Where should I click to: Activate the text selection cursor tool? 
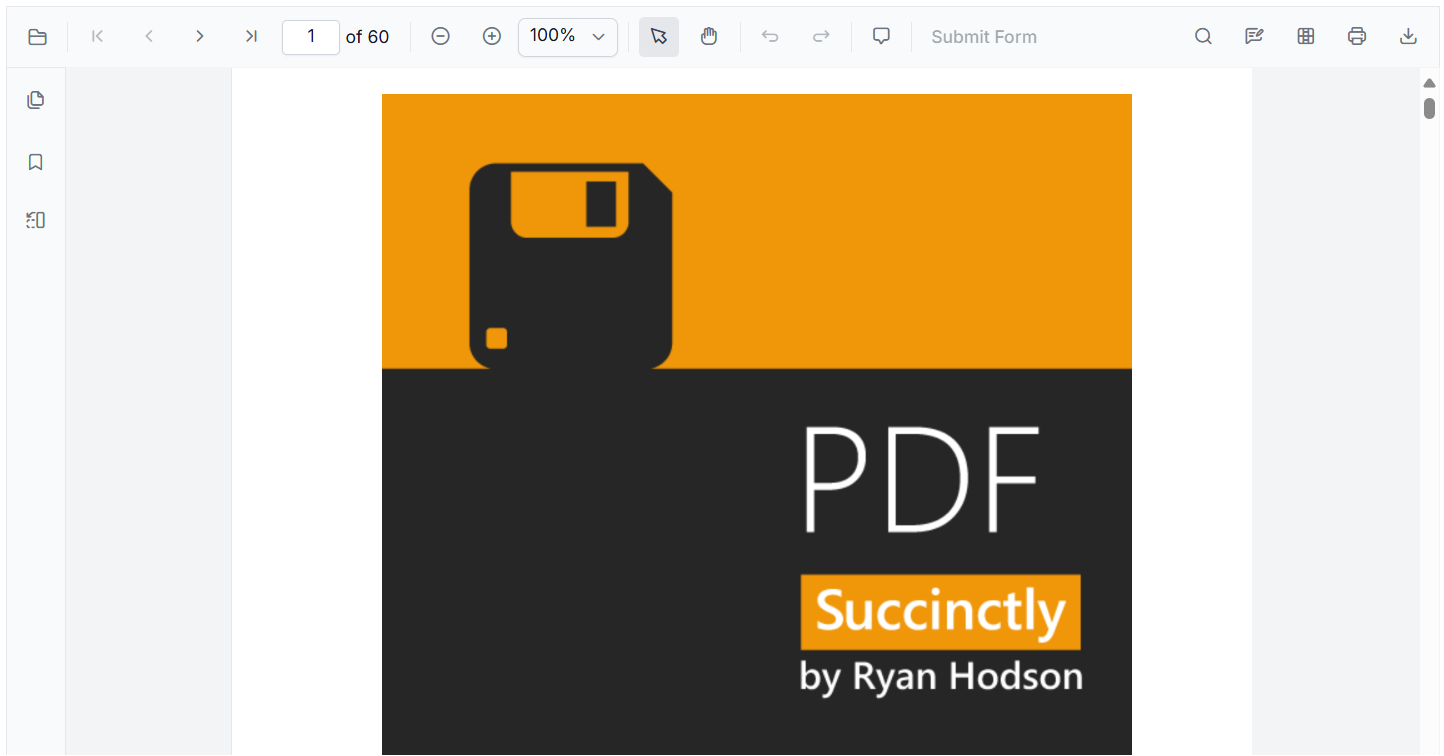659,37
